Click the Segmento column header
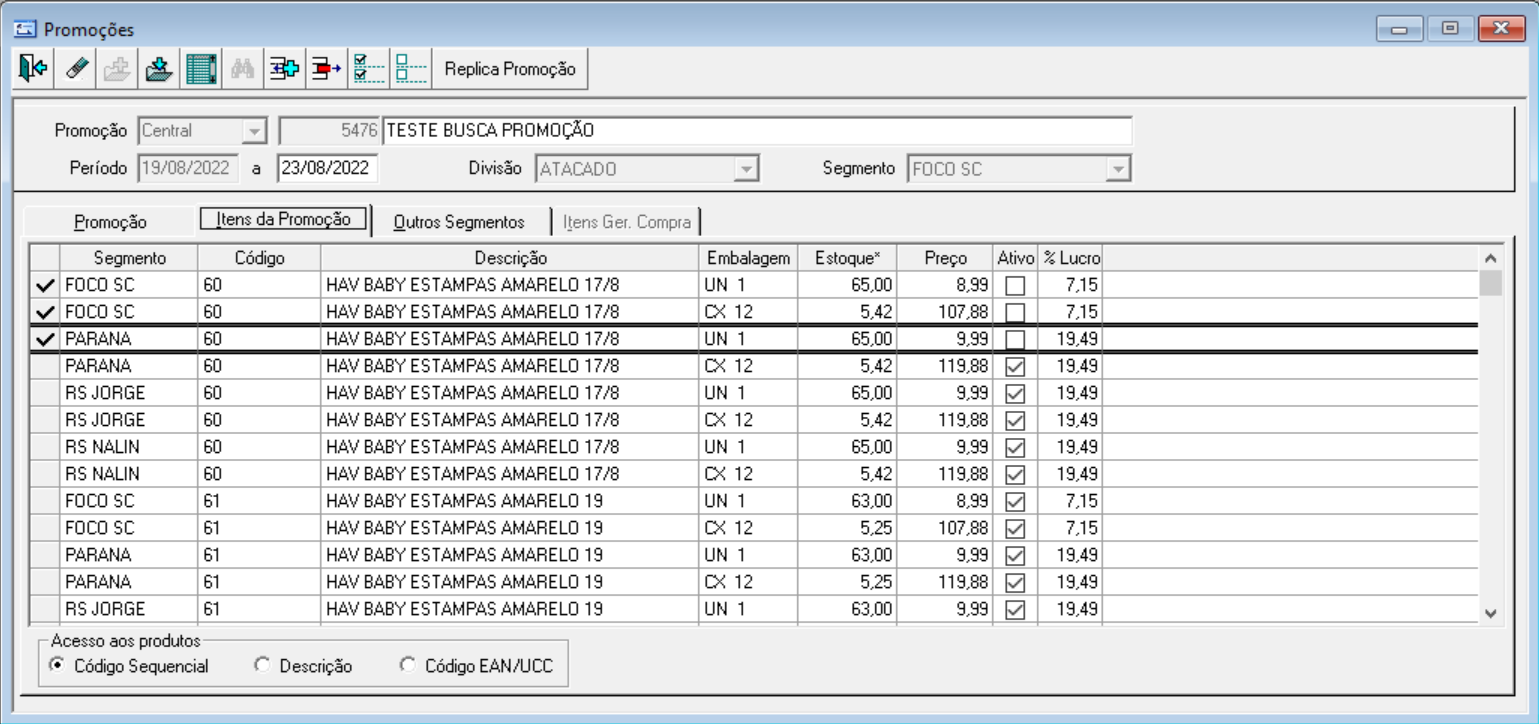The height and width of the screenshot is (724, 1539). point(130,258)
